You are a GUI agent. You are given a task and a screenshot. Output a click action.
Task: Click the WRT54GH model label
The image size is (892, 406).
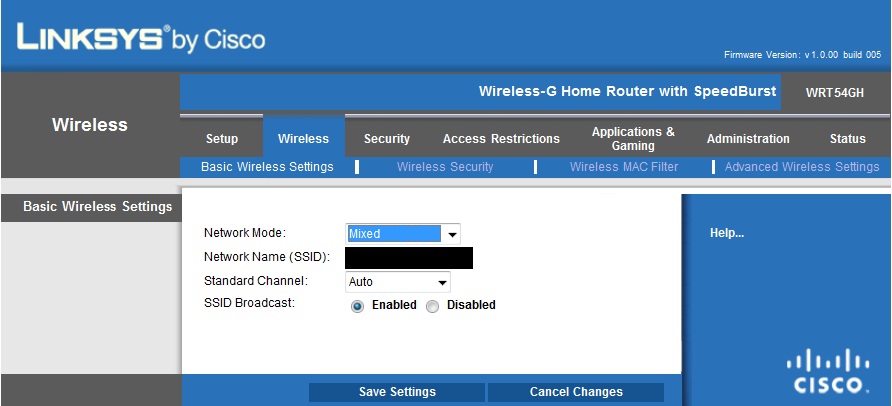tap(835, 93)
